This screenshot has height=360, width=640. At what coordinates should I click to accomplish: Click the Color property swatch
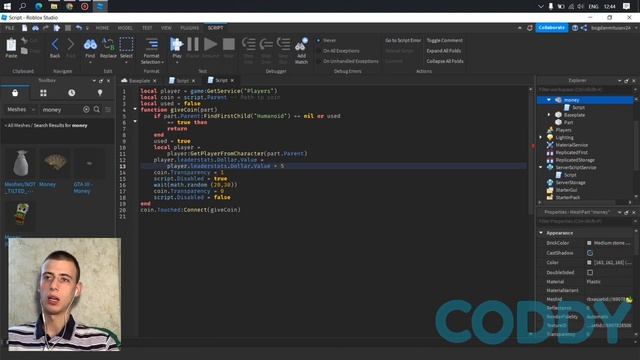coord(589,262)
